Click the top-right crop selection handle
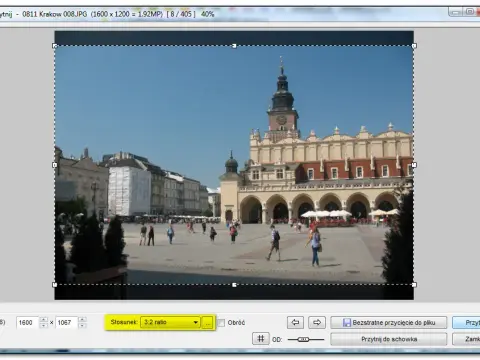This screenshot has height=360, width=480. [414, 46]
